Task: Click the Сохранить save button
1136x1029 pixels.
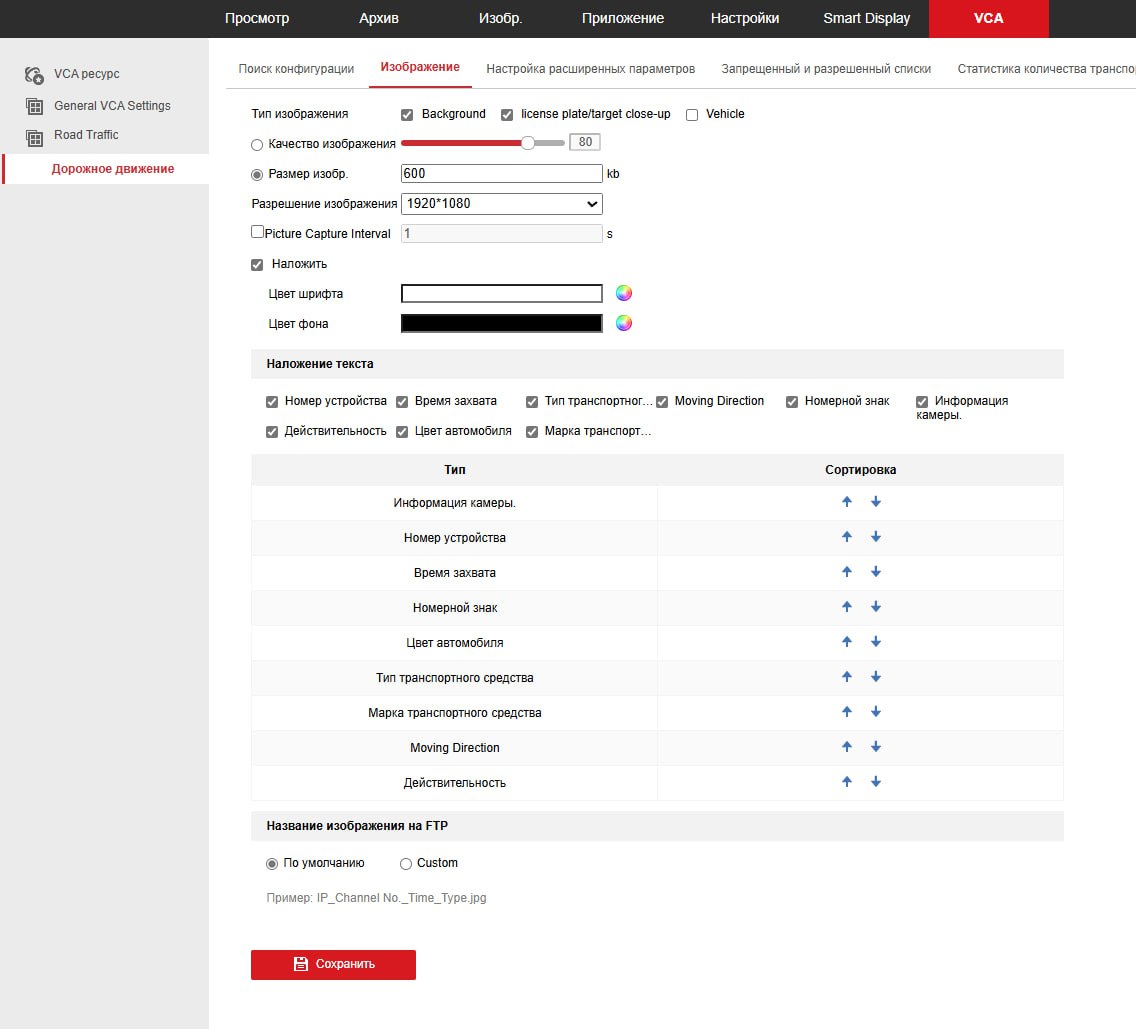Action: [x=333, y=965]
